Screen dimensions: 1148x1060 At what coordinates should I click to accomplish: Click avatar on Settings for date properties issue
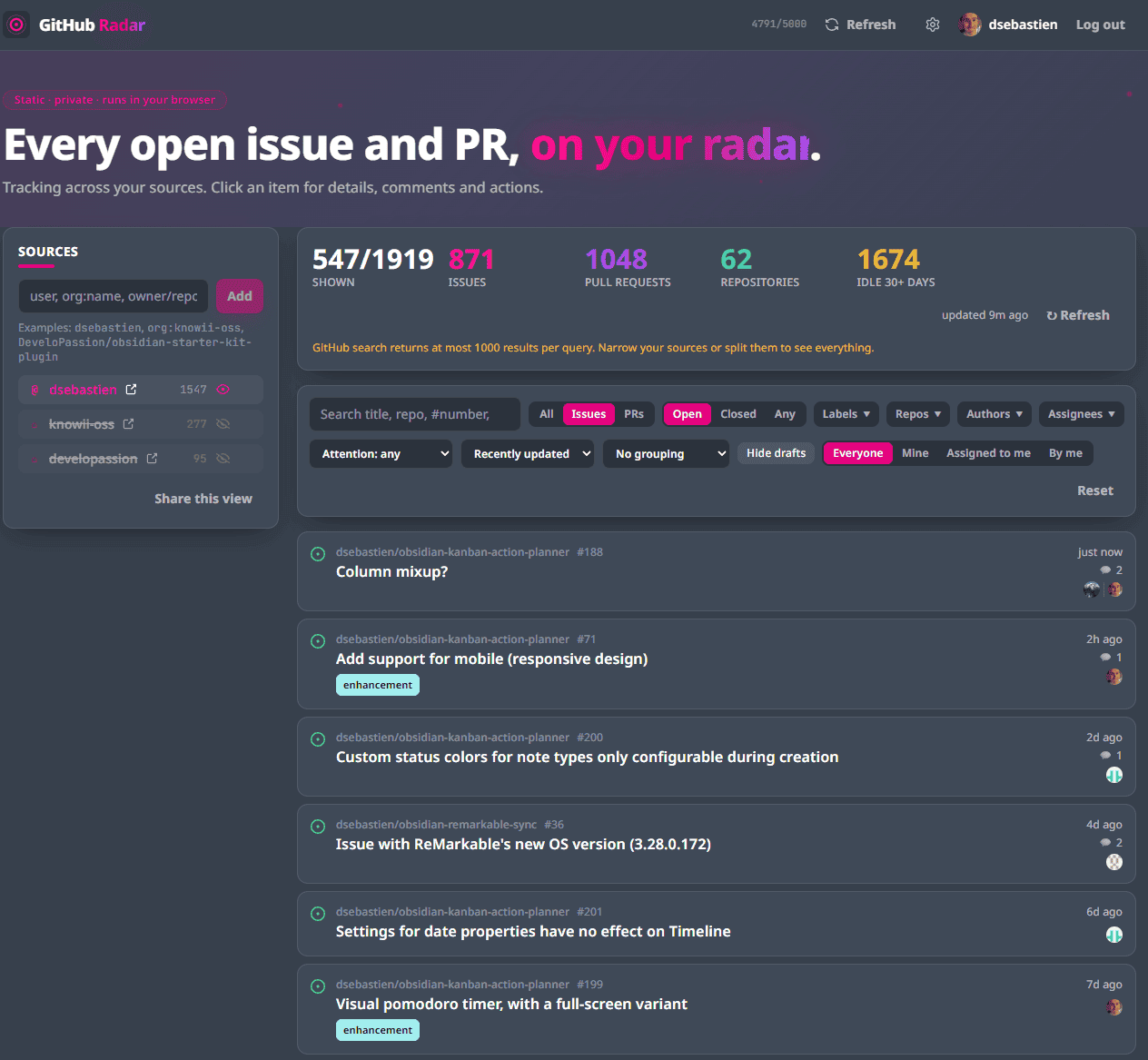coord(1114,935)
